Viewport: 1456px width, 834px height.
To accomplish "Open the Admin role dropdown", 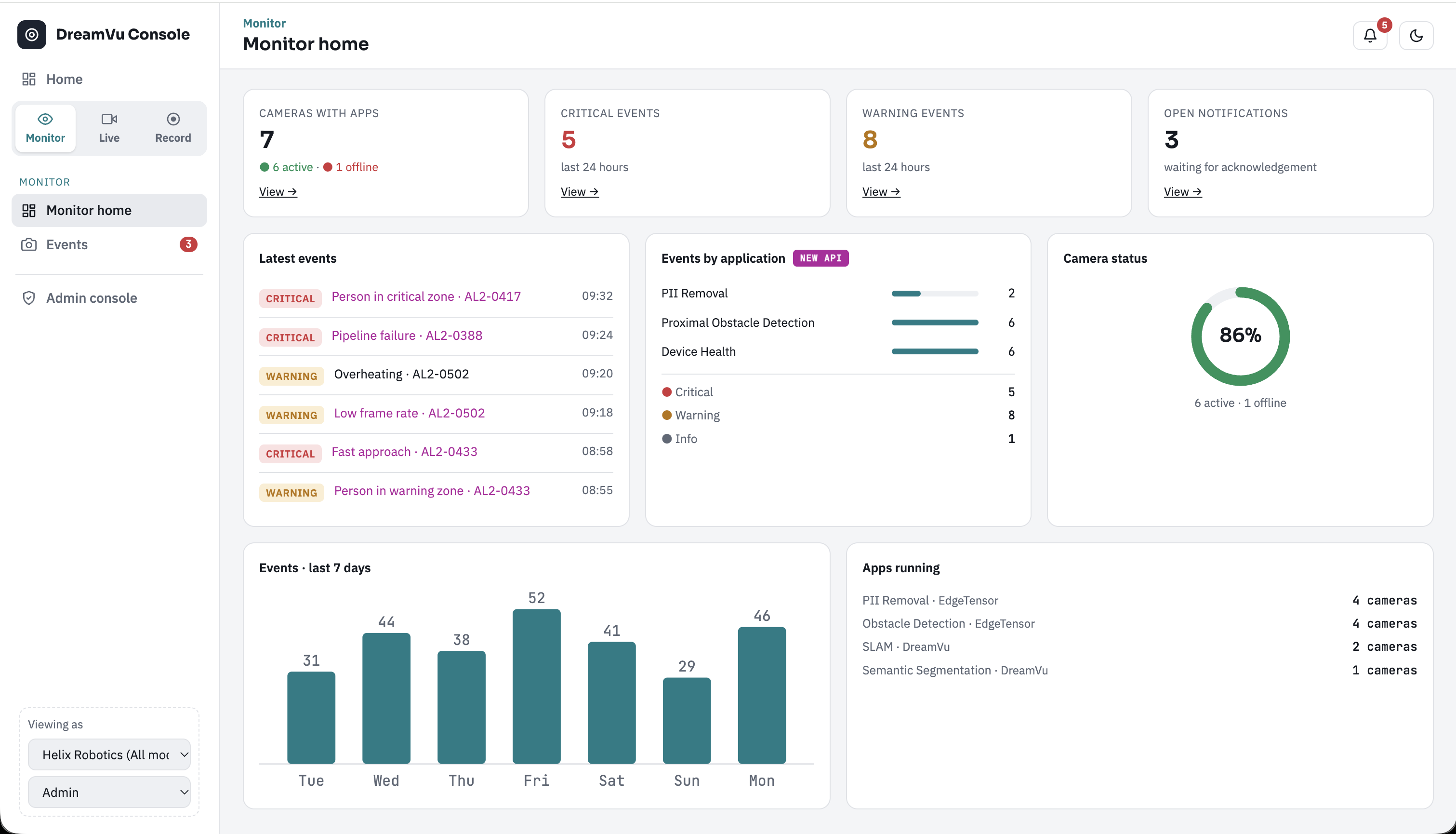I will [x=109, y=792].
